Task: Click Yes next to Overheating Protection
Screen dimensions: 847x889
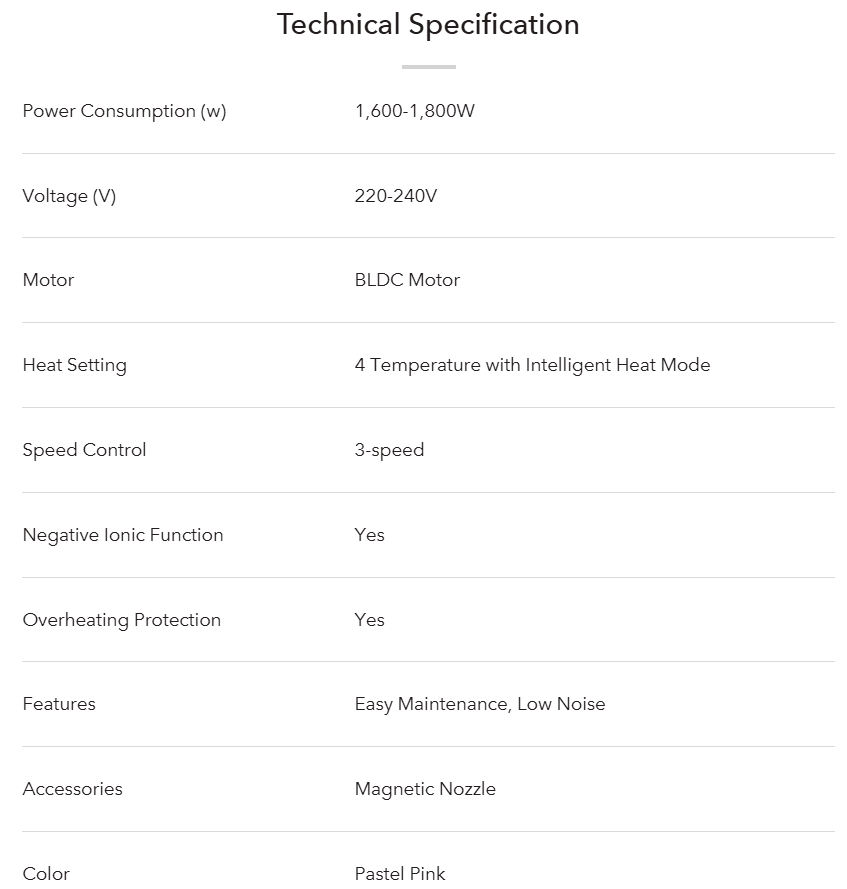Action: click(369, 620)
